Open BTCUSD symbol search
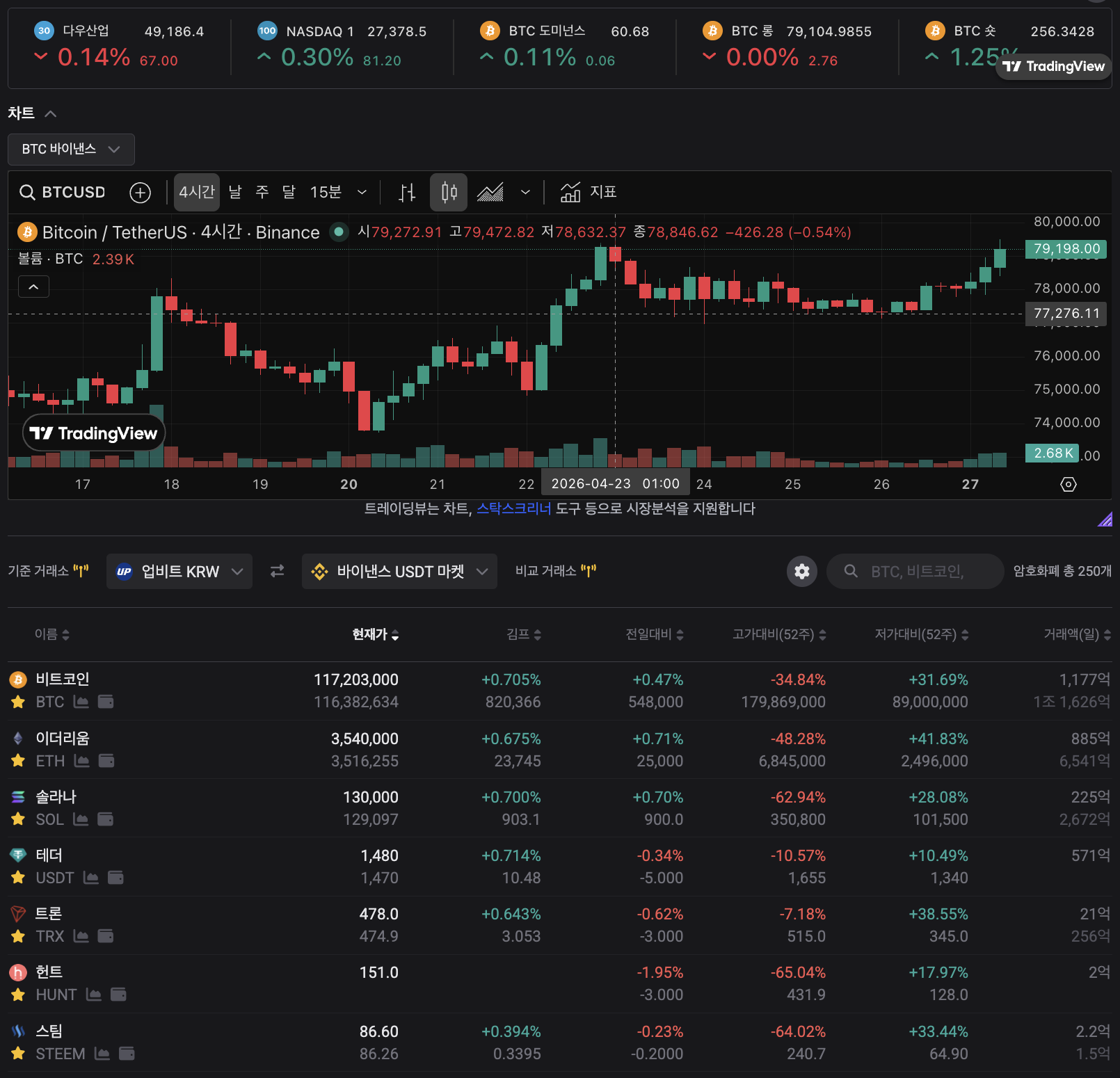The height and width of the screenshot is (1078, 1120). (63, 192)
